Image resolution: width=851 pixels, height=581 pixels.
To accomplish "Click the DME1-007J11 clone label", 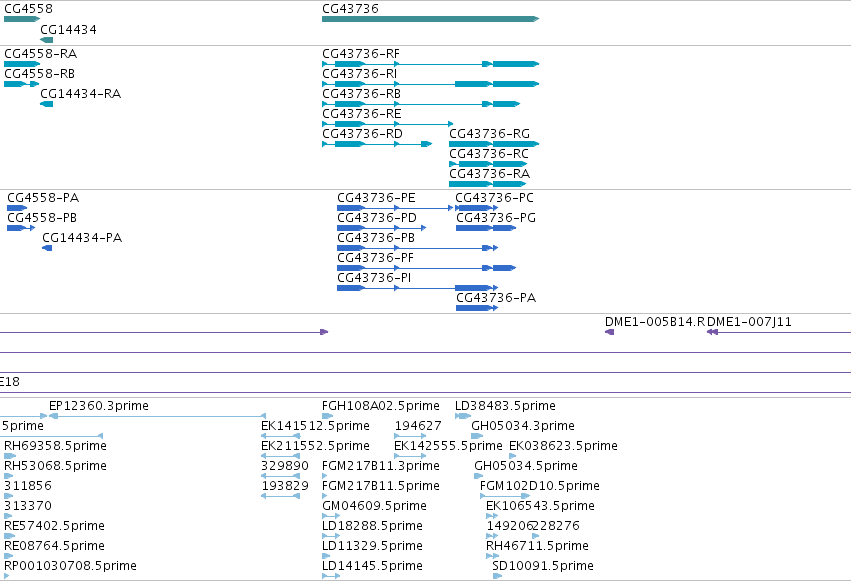I will click(x=749, y=322).
